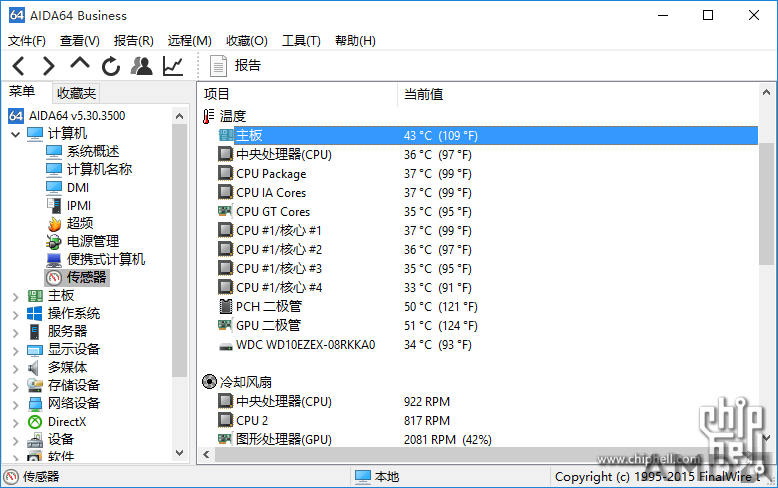Open the user management icon in the toolbar
Image resolution: width=778 pixels, height=488 pixels.
pyautogui.click(x=141, y=65)
